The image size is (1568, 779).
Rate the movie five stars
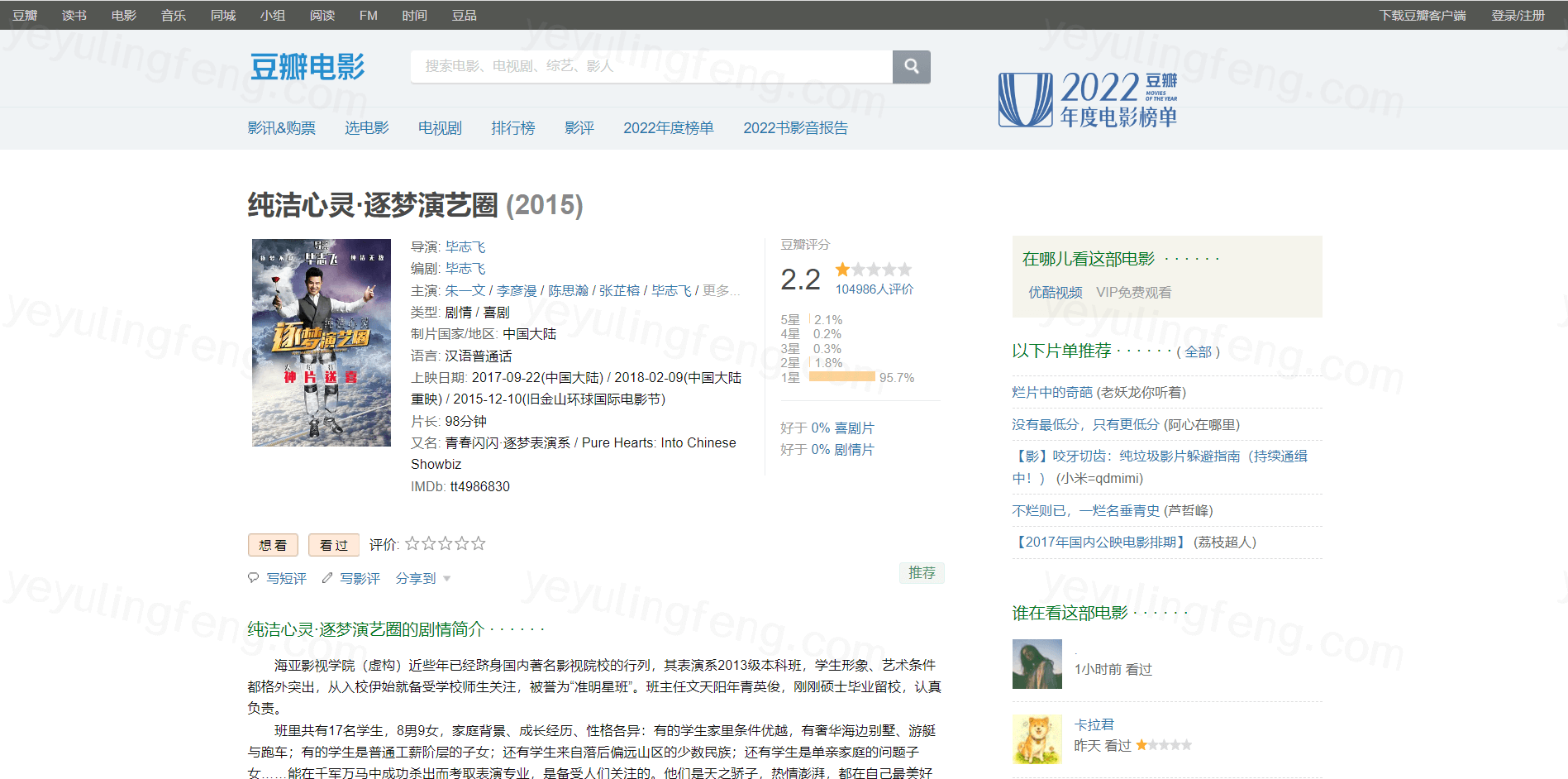click(x=478, y=543)
